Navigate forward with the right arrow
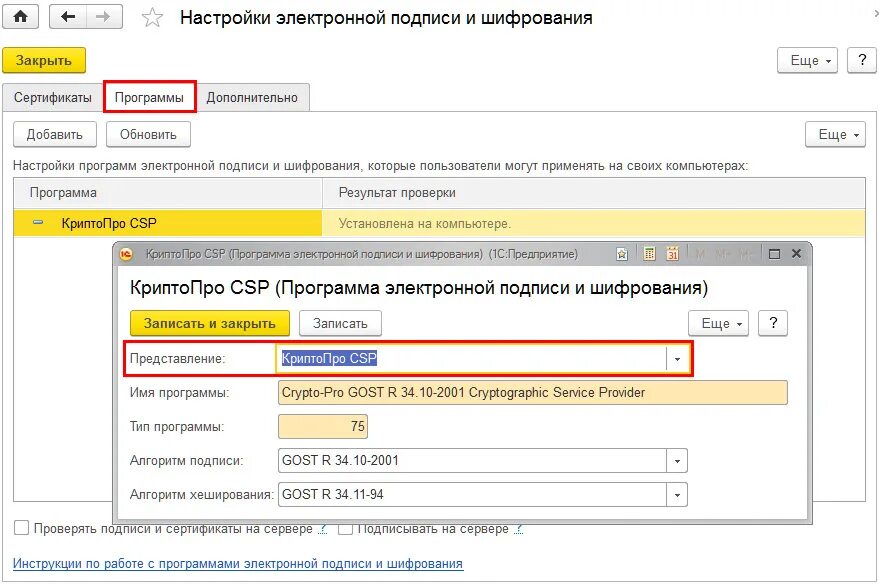 click(104, 17)
